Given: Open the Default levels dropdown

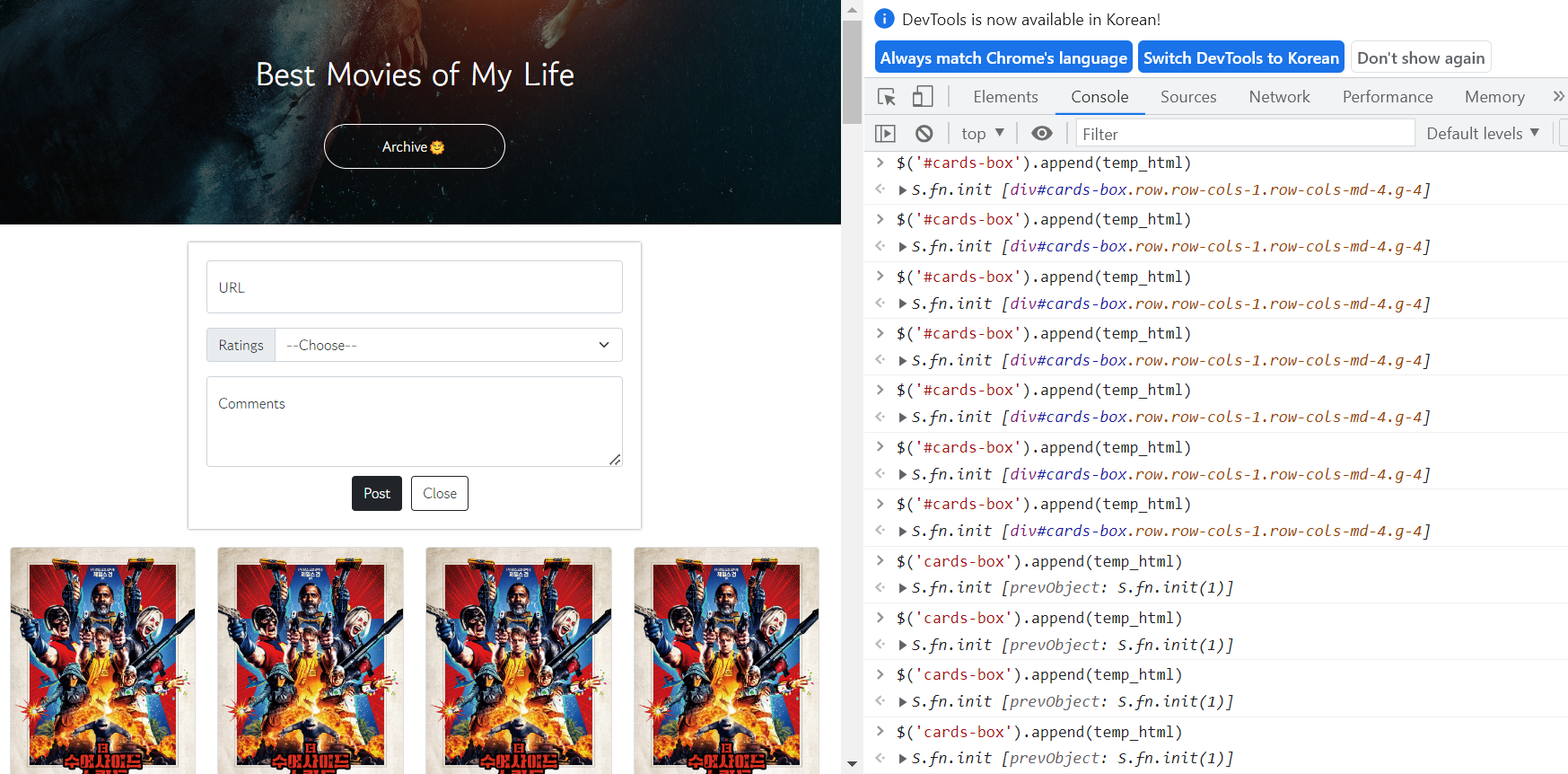Looking at the screenshot, I should 1483,134.
